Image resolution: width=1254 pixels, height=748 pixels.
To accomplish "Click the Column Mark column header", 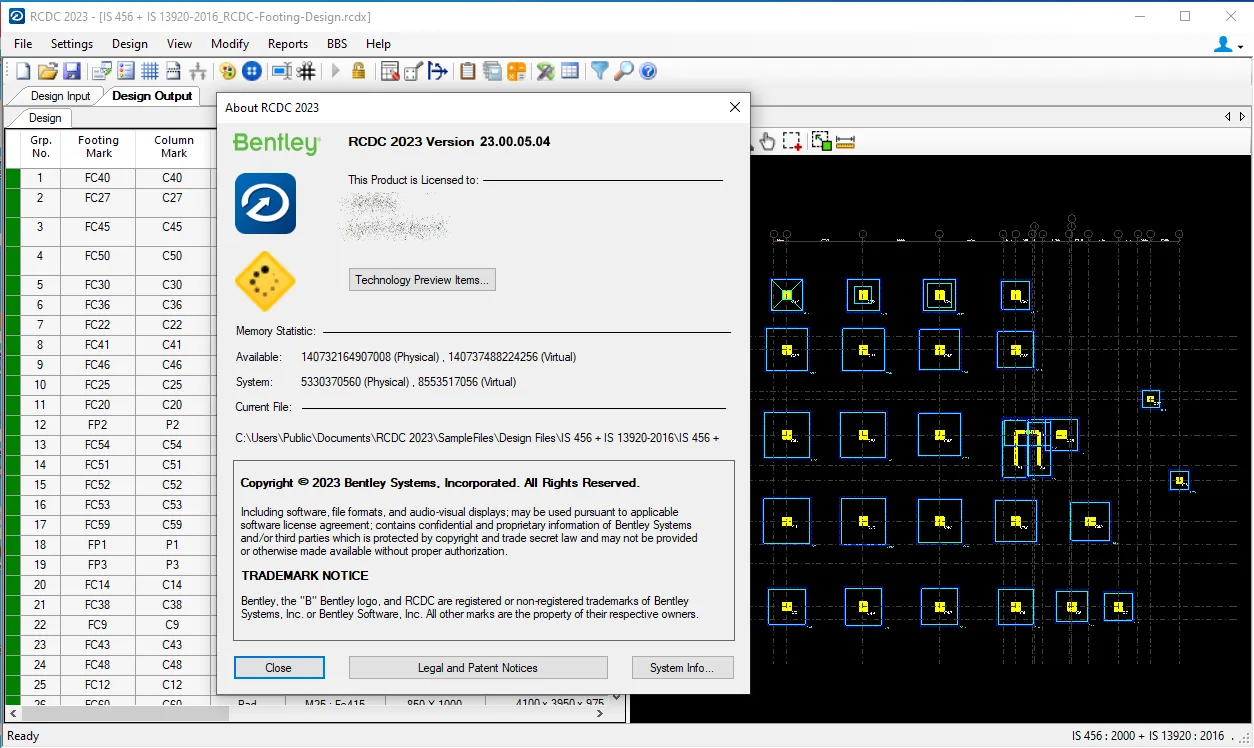I will pyautogui.click(x=174, y=147).
